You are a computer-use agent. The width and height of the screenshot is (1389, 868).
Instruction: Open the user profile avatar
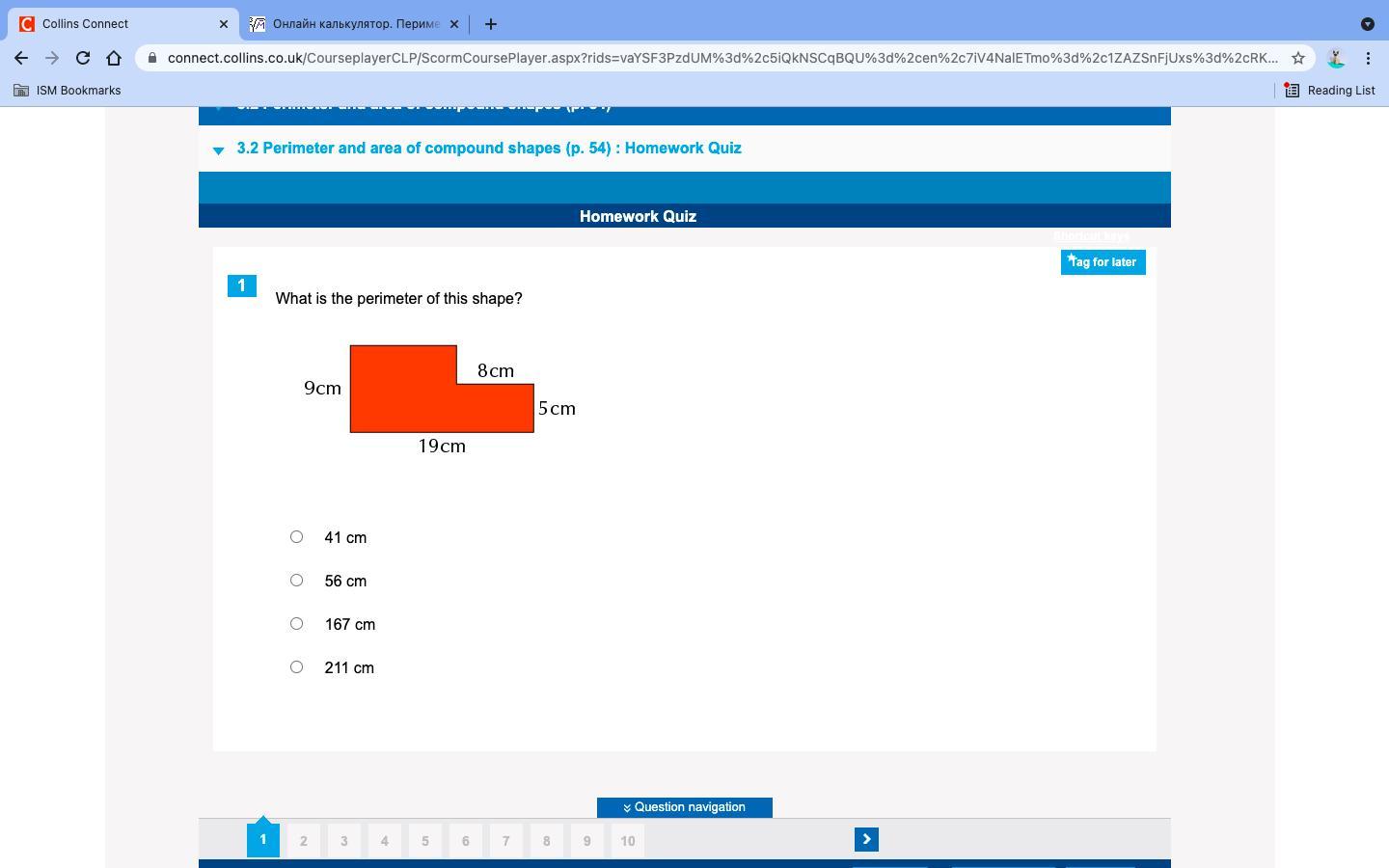(1336, 58)
